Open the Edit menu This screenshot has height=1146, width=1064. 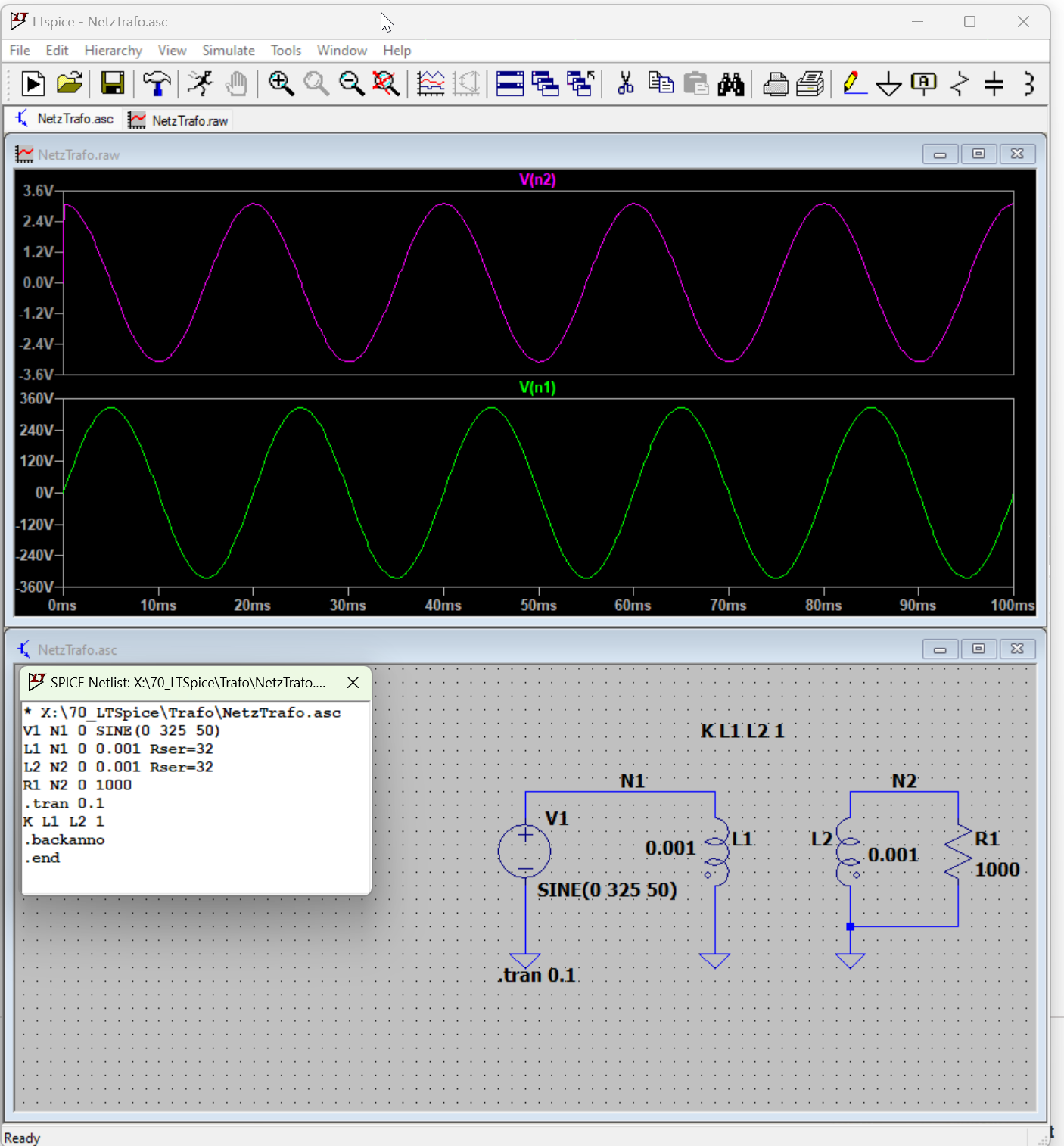coord(57,51)
